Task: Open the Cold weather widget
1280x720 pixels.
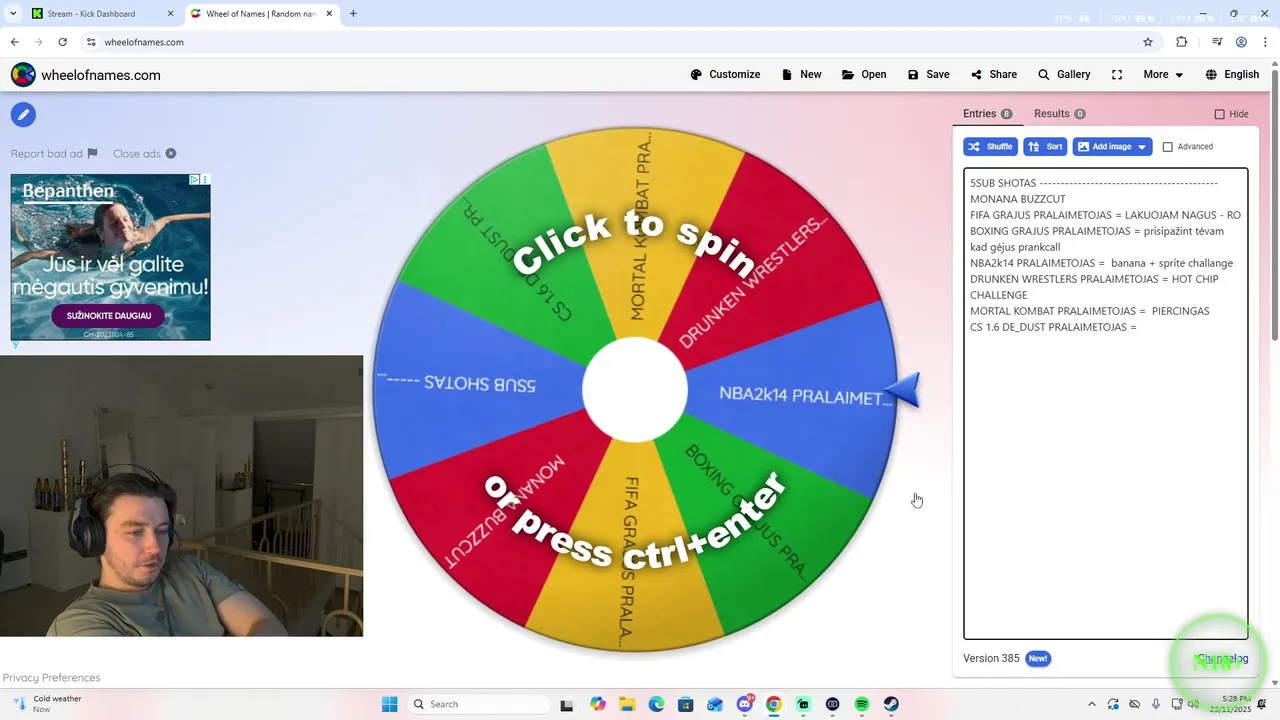Action: pyautogui.click(x=46, y=704)
